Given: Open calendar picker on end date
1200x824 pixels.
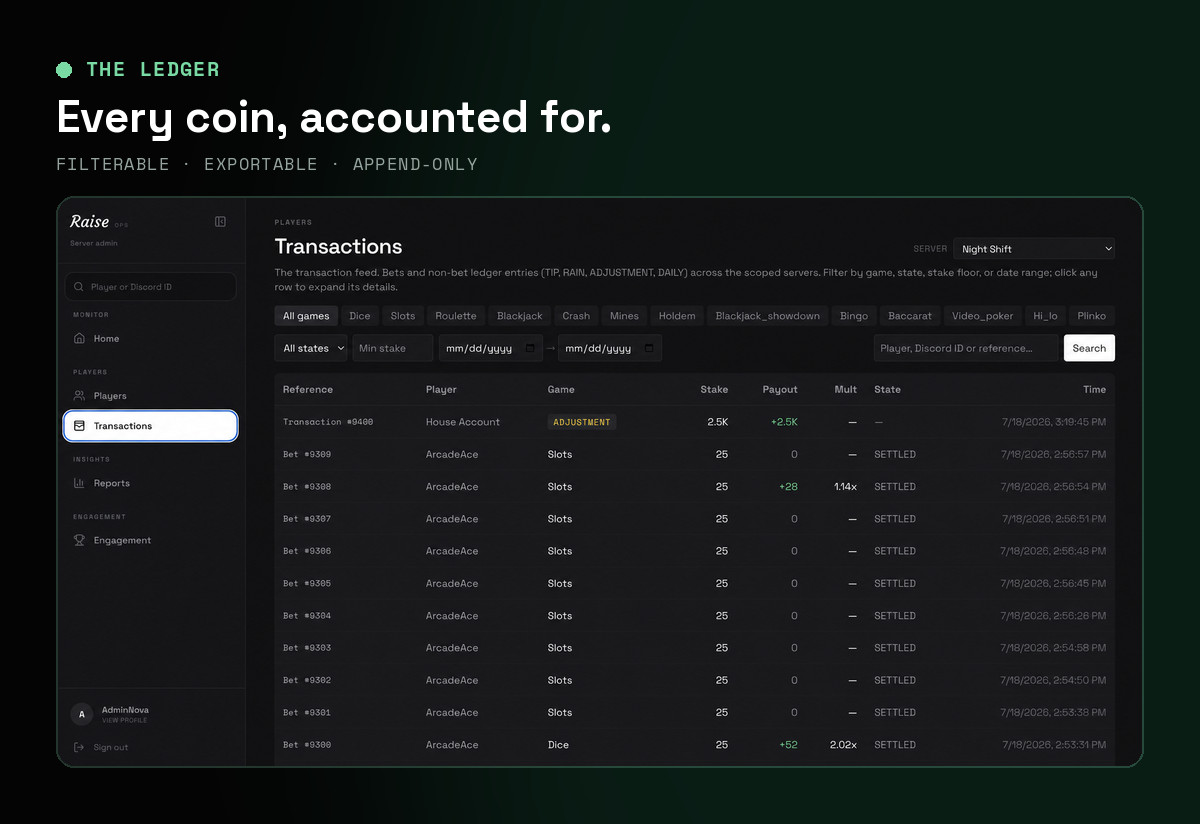Looking at the screenshot, I should point(648,348).
